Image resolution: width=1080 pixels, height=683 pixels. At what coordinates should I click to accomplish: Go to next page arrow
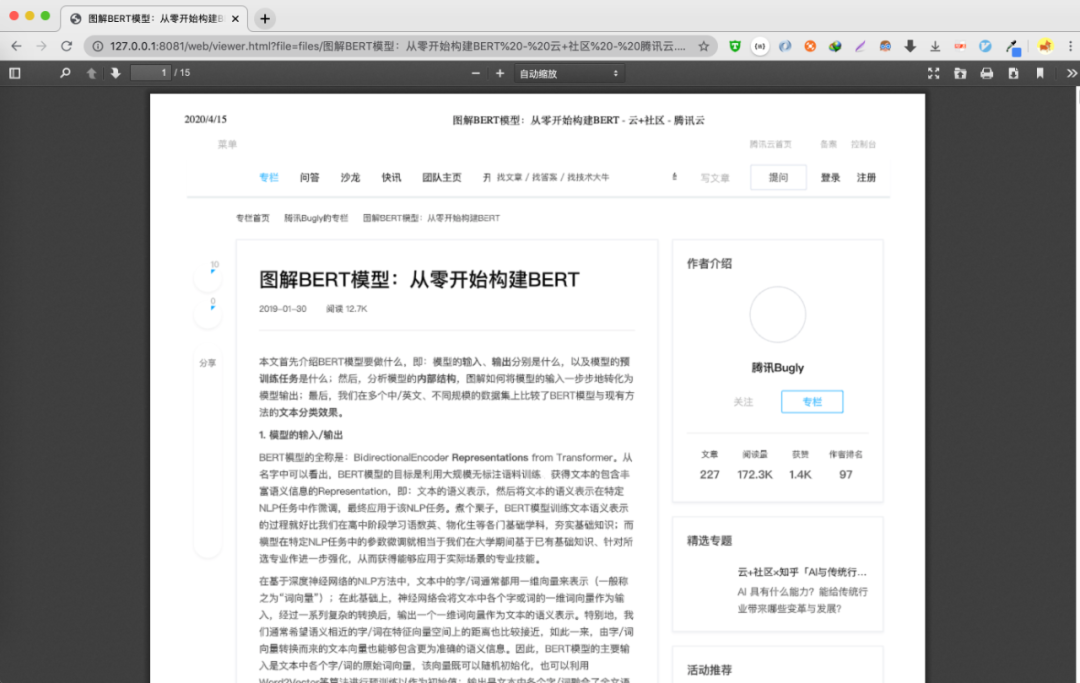115,73
